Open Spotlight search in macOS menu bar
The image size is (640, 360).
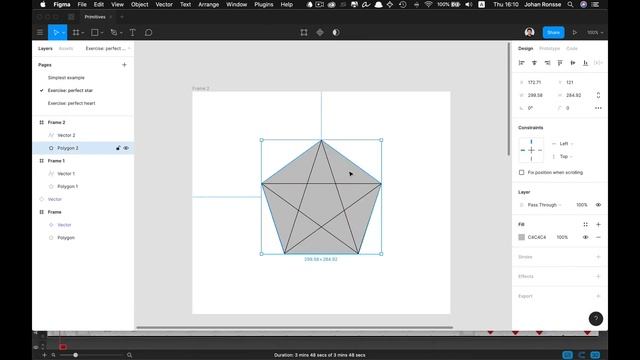pos(570,4)
